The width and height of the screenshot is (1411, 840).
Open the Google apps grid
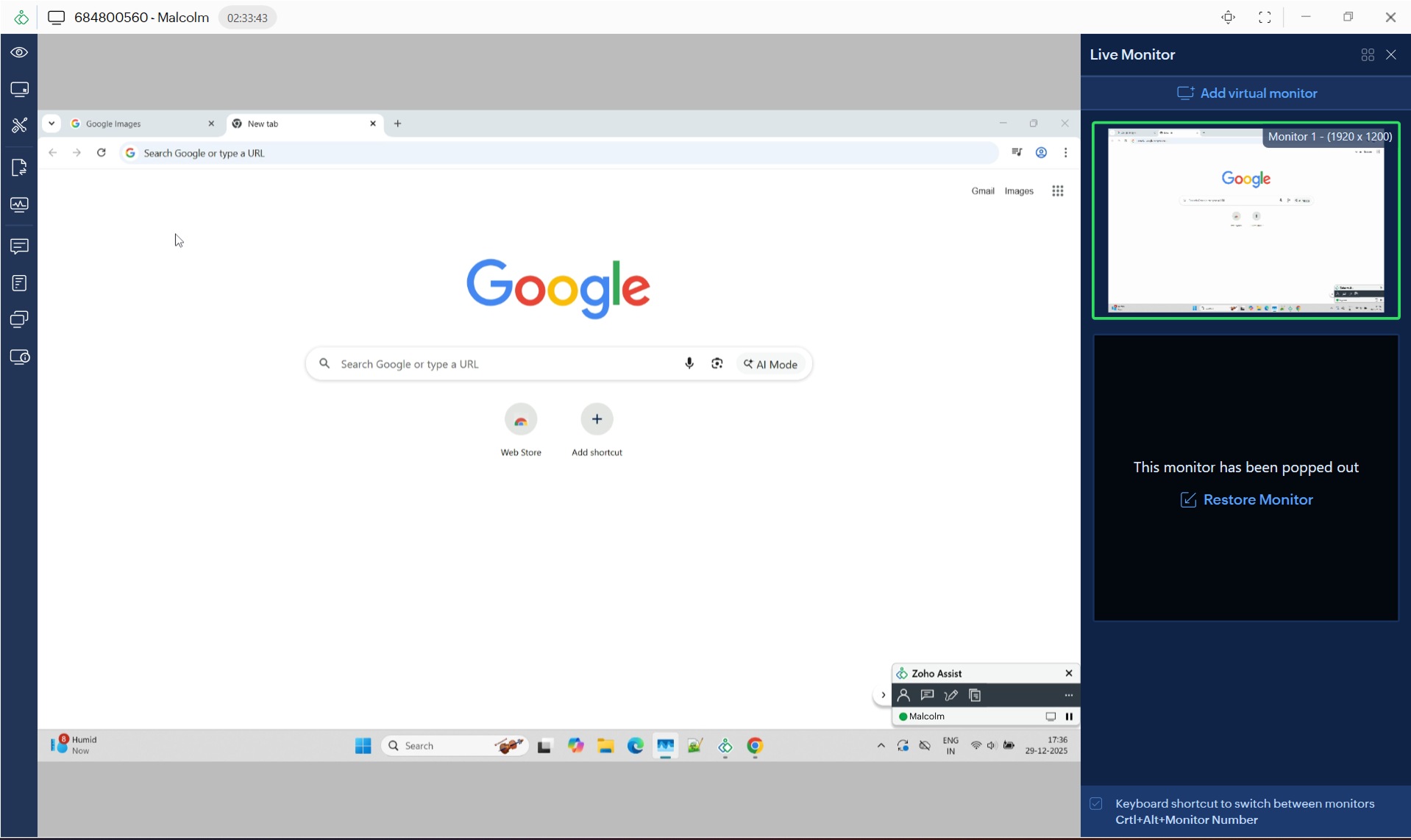click(x=1058, y=191)
